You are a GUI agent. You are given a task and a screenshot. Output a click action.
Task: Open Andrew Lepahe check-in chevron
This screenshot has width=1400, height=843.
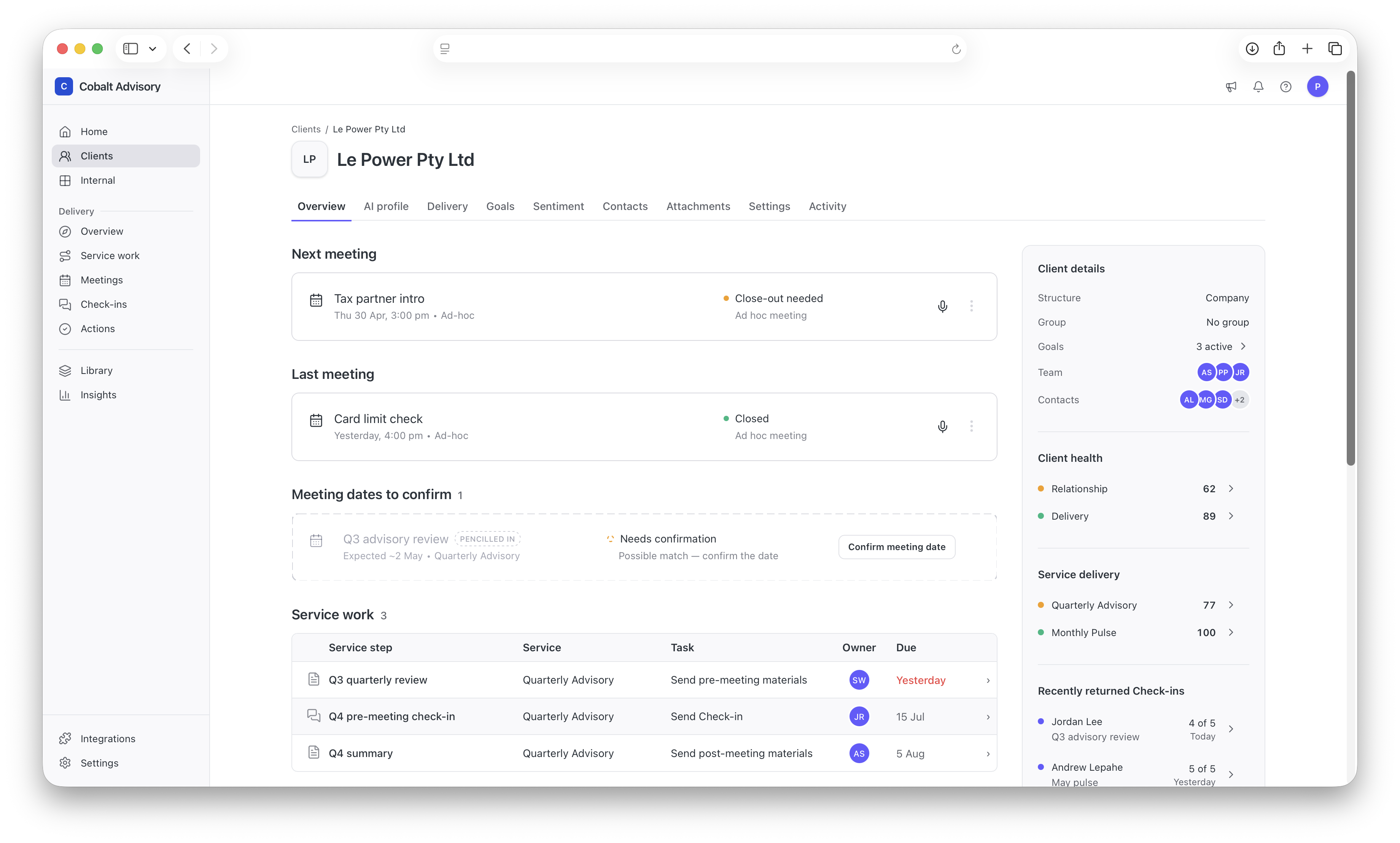point(1231,774)
